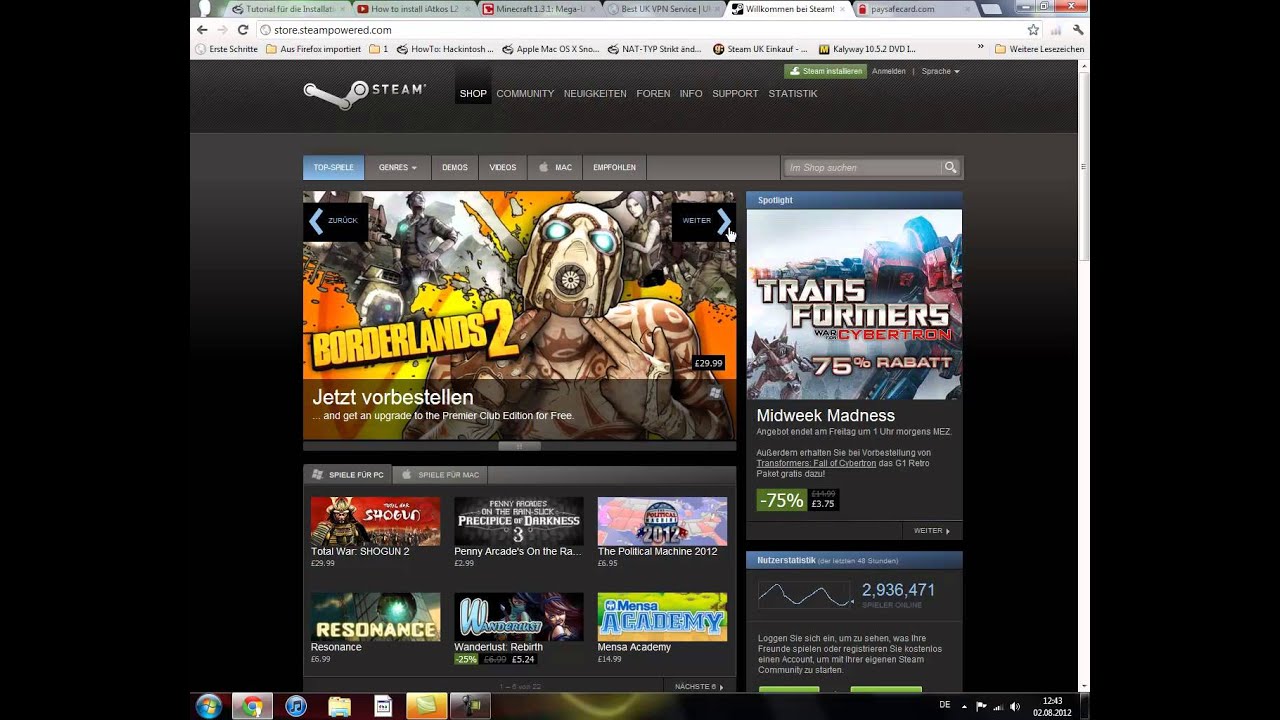Open the Foren menu item

pyautogui.click(x=653, y=94)
